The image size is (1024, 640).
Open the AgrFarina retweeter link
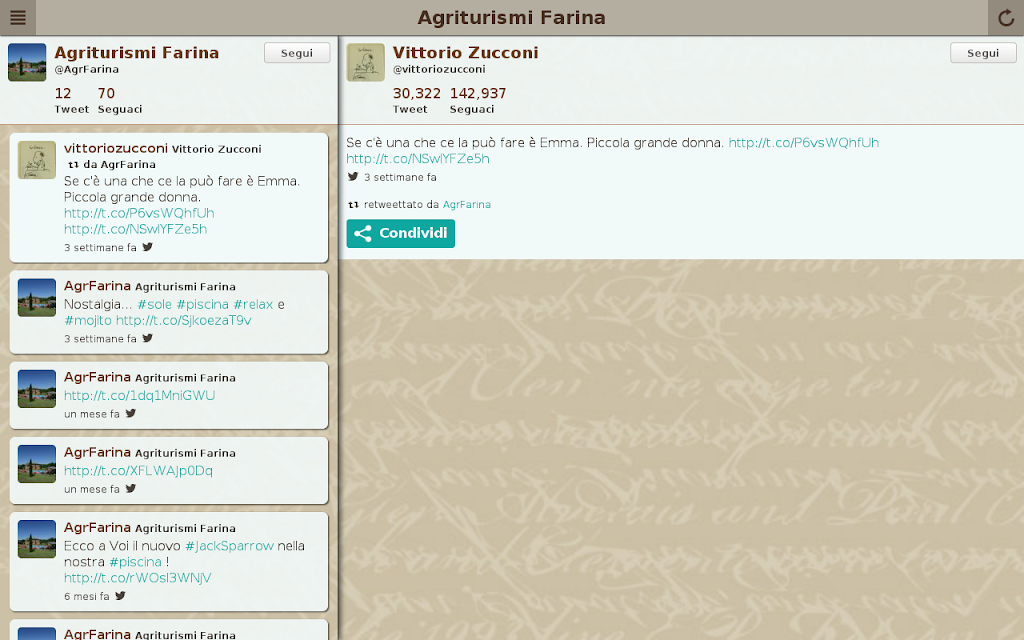(x=466, y=204)
